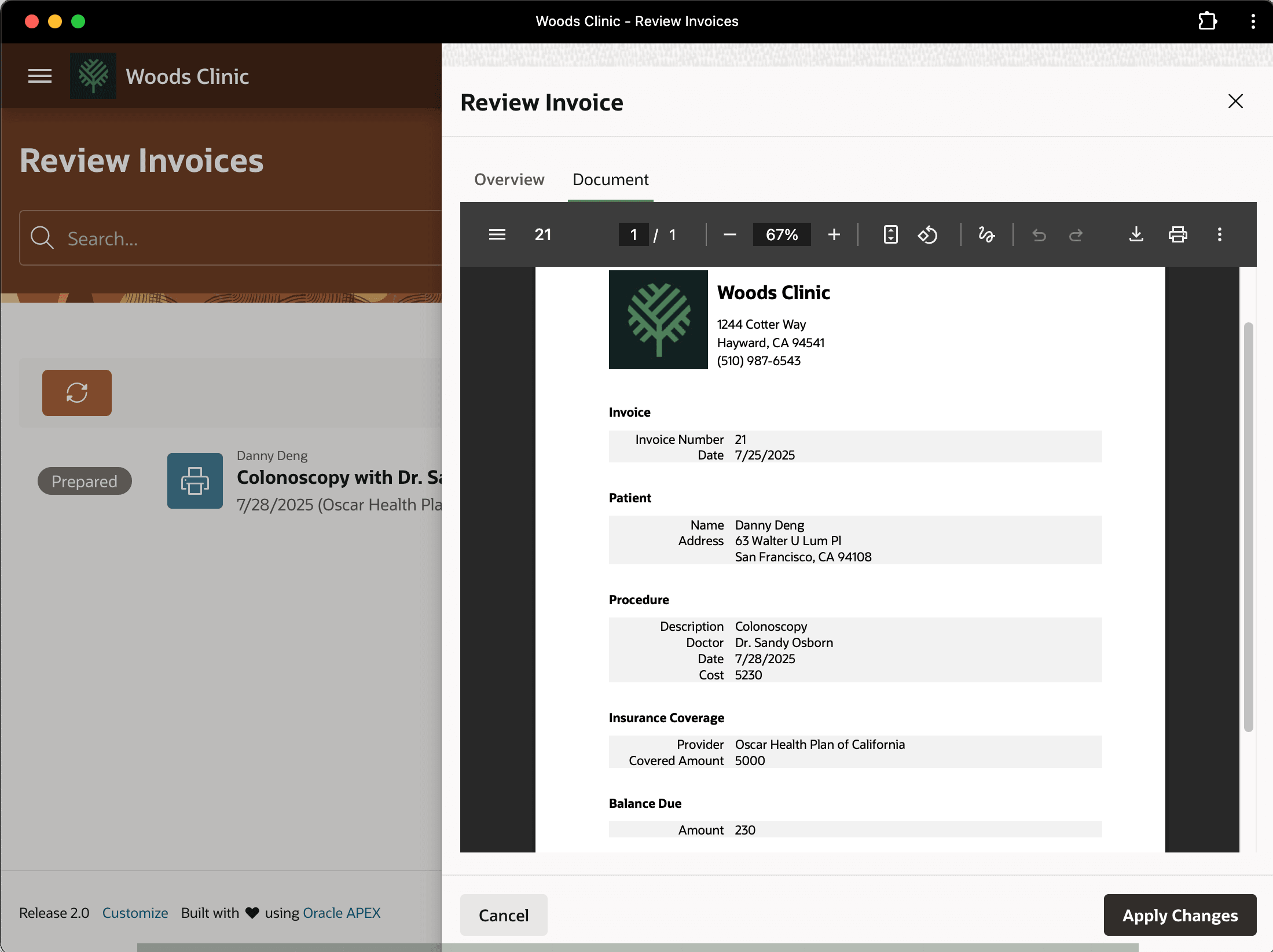Click the Patient section heading
The width and height of the screenshot is (1273, 952).
coord(630,498)
